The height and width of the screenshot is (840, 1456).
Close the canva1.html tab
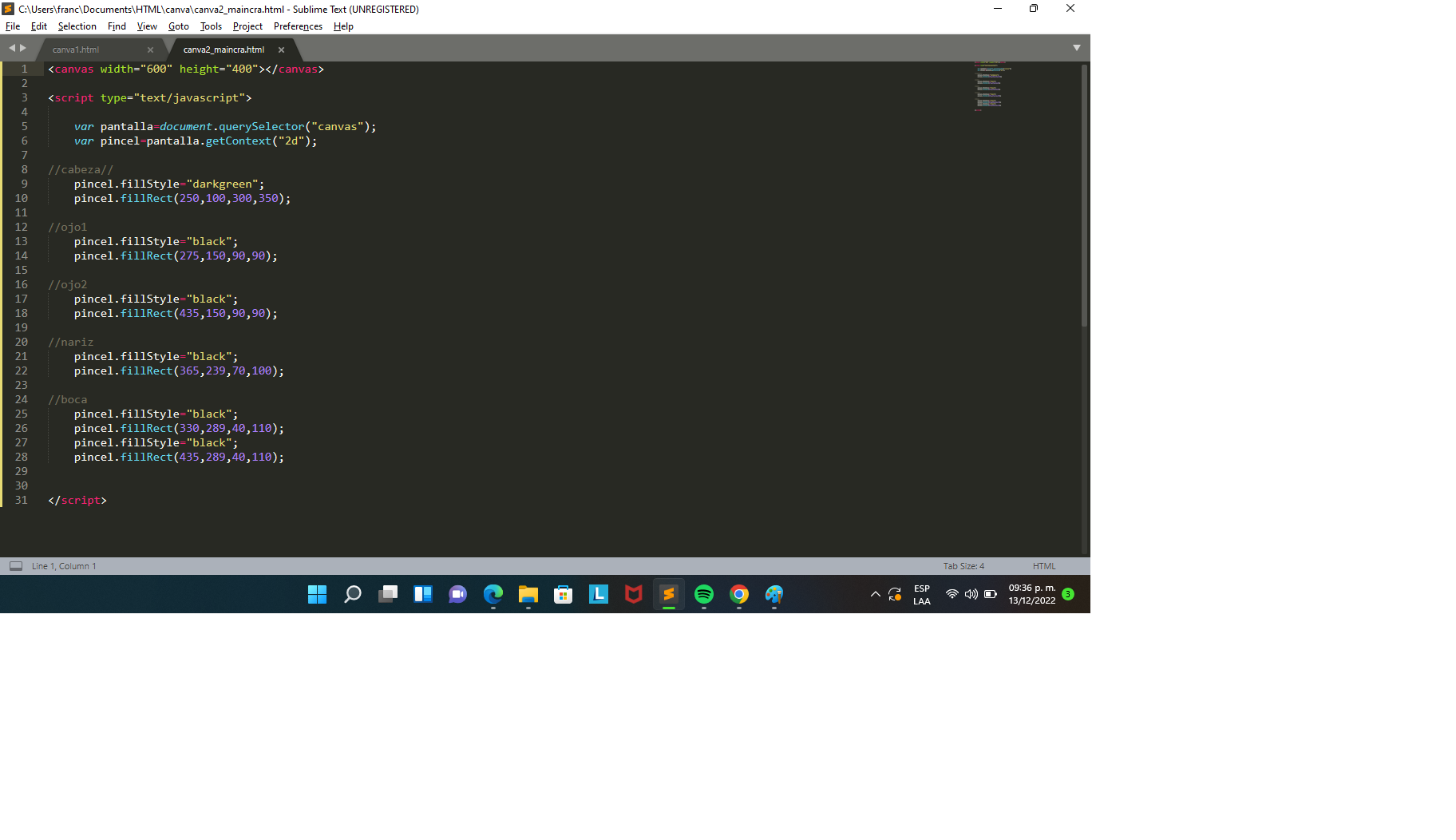point(150,50)
